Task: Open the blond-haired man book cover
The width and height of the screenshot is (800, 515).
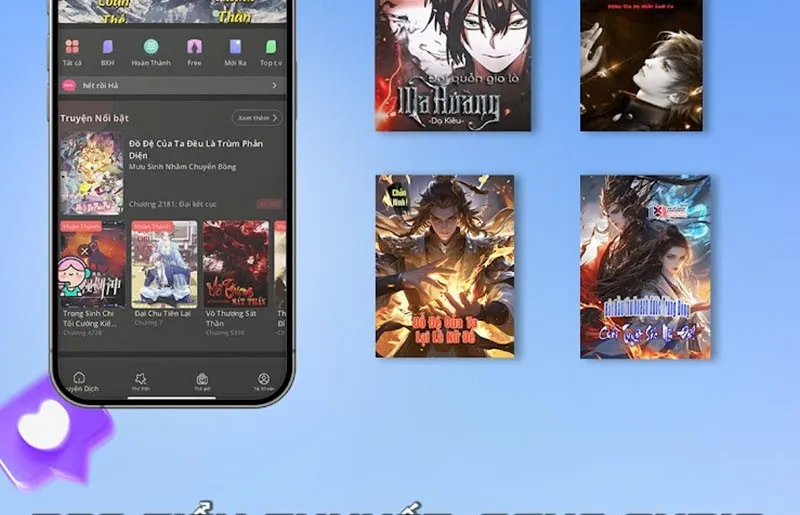Action: coord(641,65)
